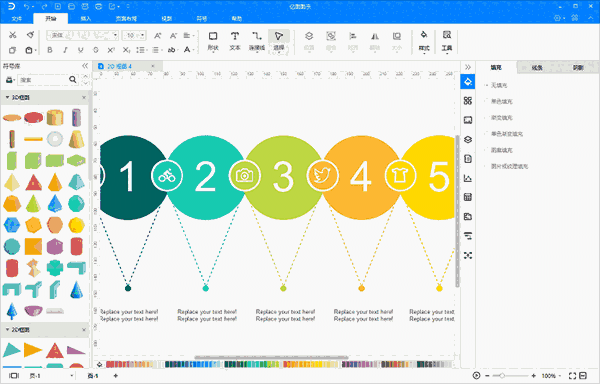Image resolution: width=600 pixels, height=384 pixels.
Task: Select the red cylinder disk shape
Action: pyautogui.click(x=34, y=117)
